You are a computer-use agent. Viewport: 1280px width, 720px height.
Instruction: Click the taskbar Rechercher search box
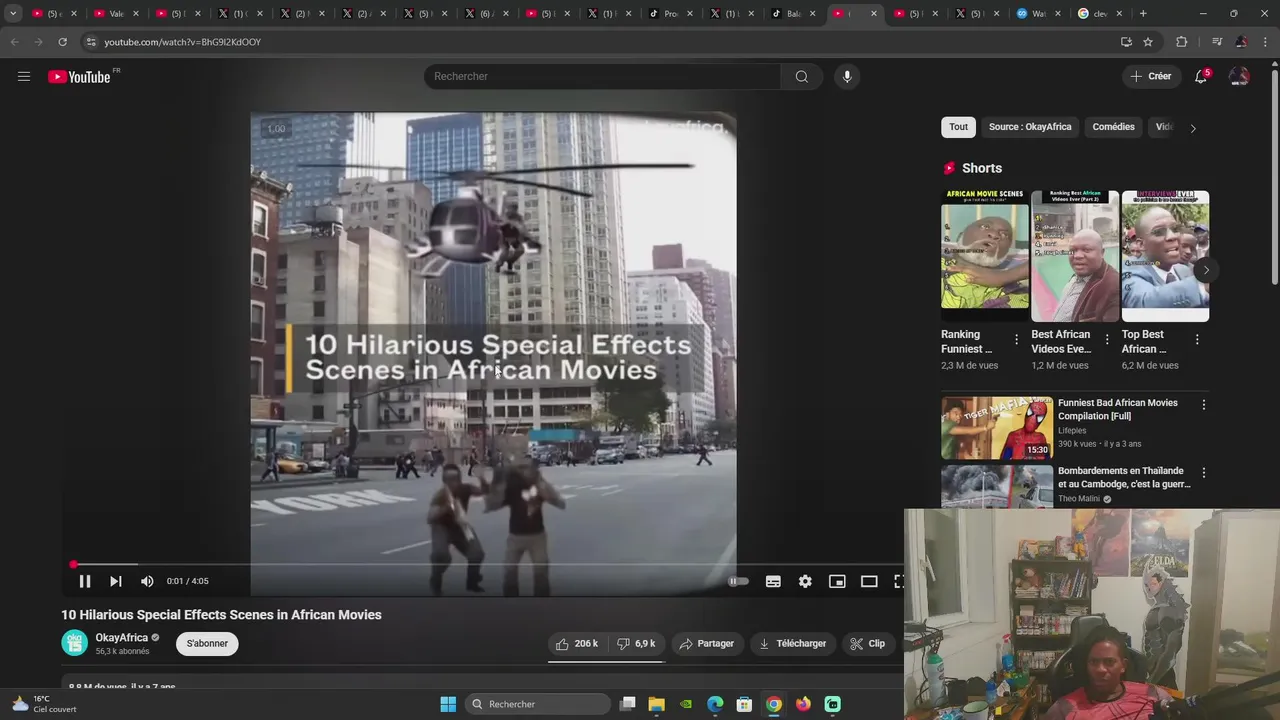[x=538, y=704]
